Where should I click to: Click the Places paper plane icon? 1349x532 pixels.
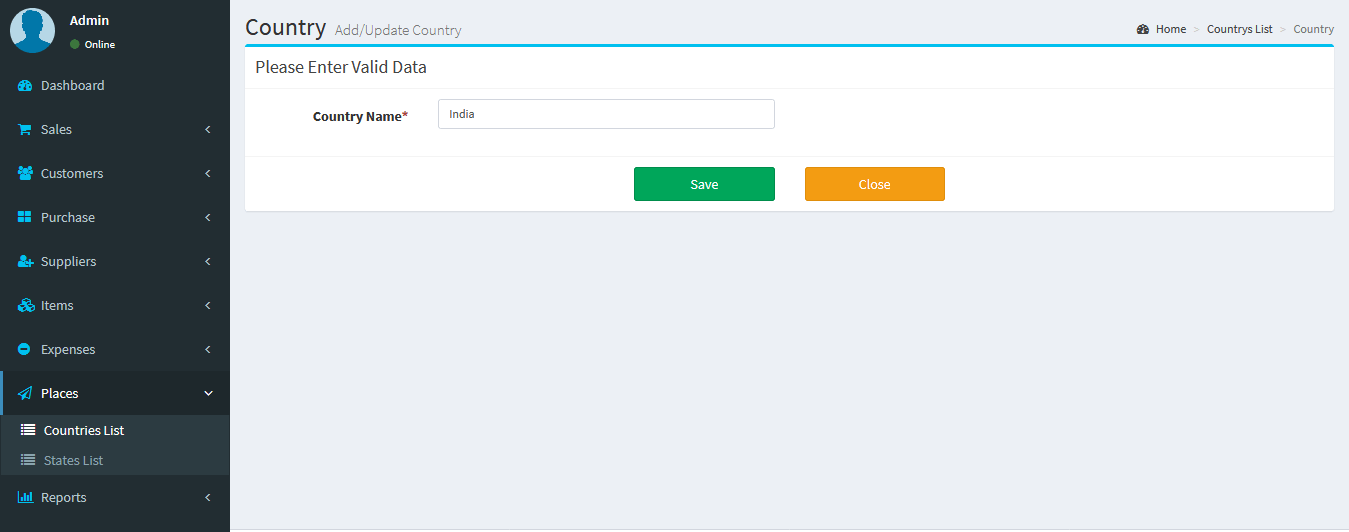click(25, 393)
